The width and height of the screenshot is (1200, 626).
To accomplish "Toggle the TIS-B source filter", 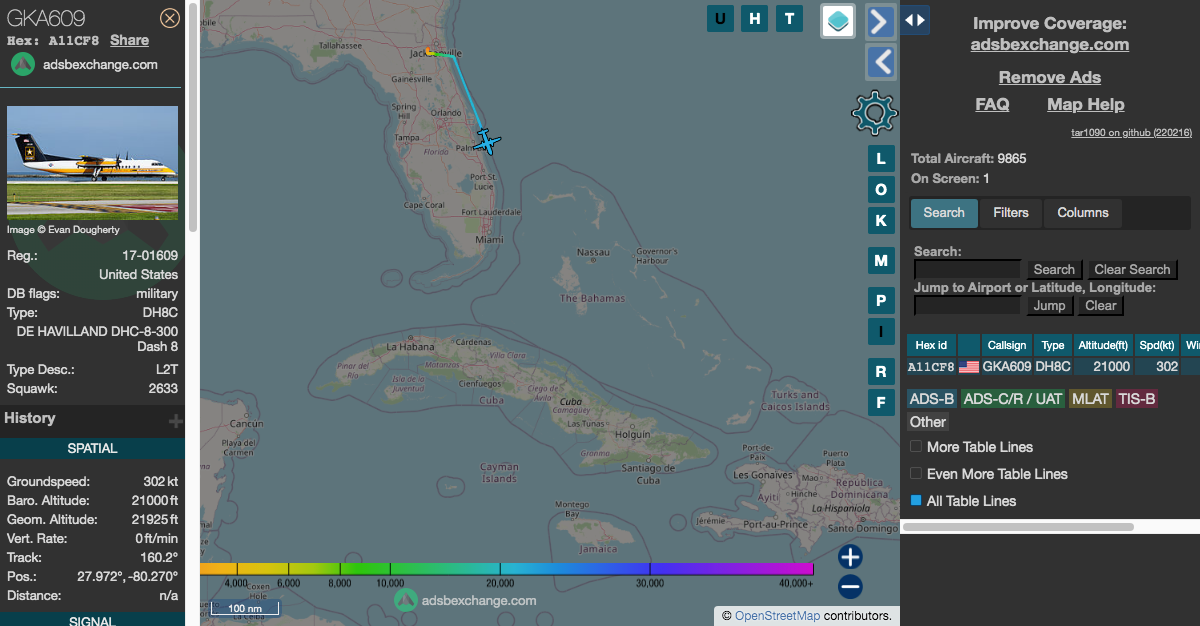I will click(1136, 399).
